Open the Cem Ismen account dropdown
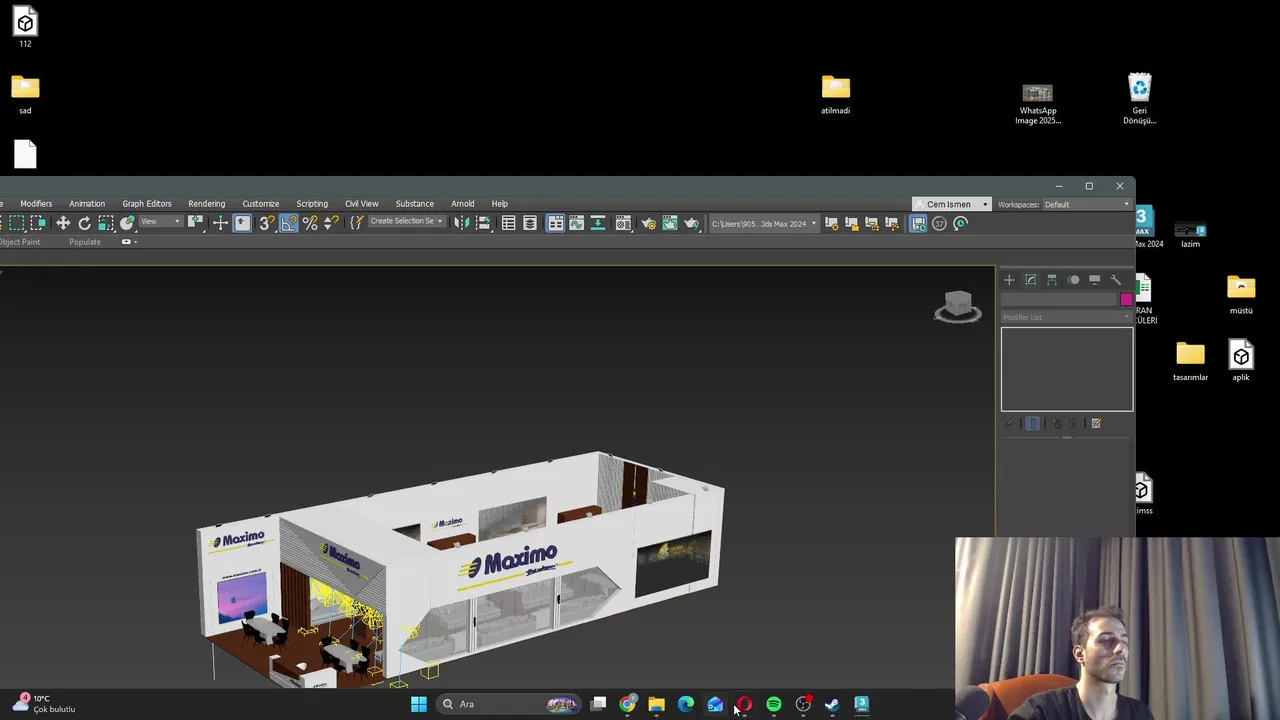The height and width of the screenshot is (720, 1280). point(951,204)
